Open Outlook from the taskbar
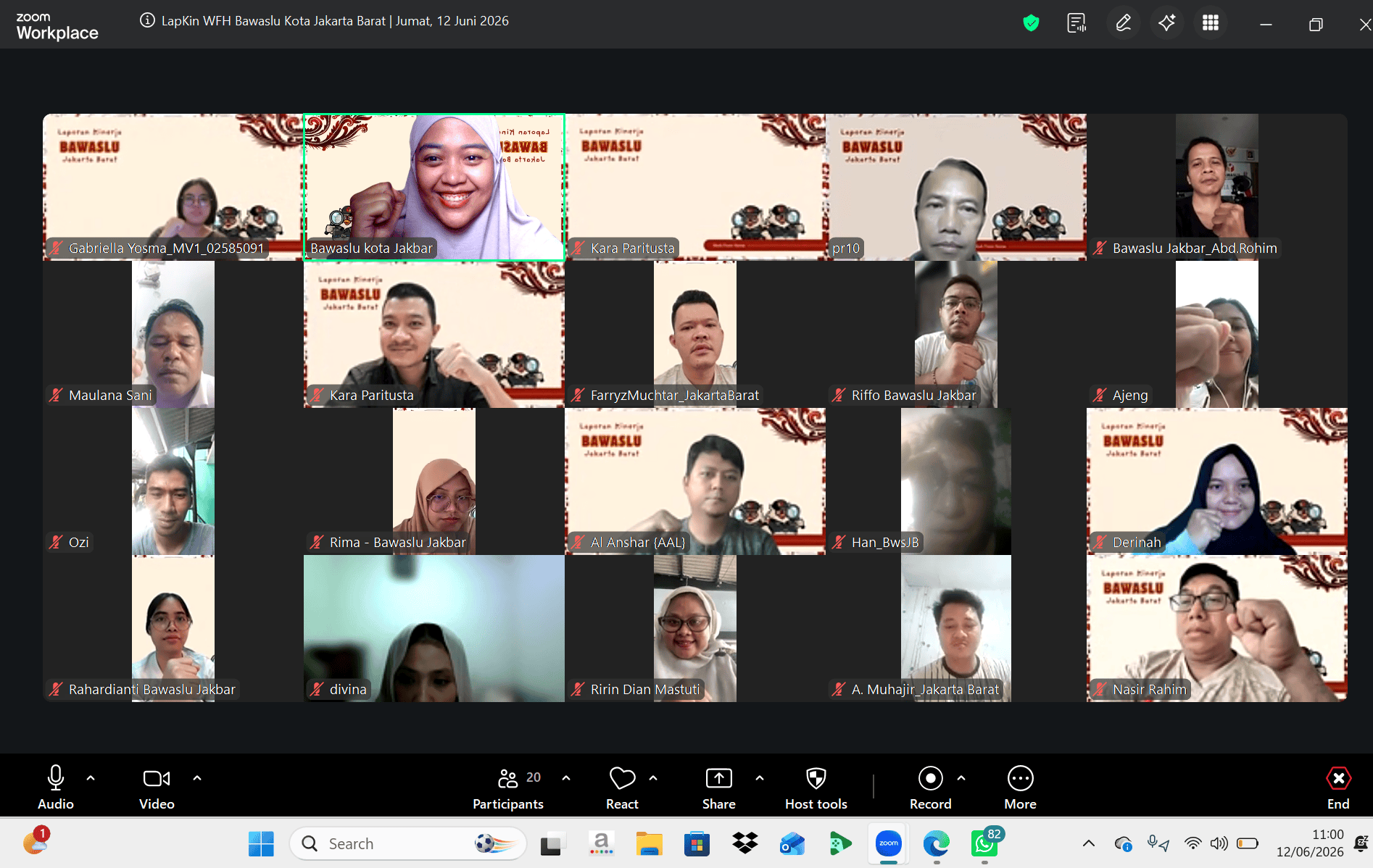Screen dimensions: 1373x868 792,844
